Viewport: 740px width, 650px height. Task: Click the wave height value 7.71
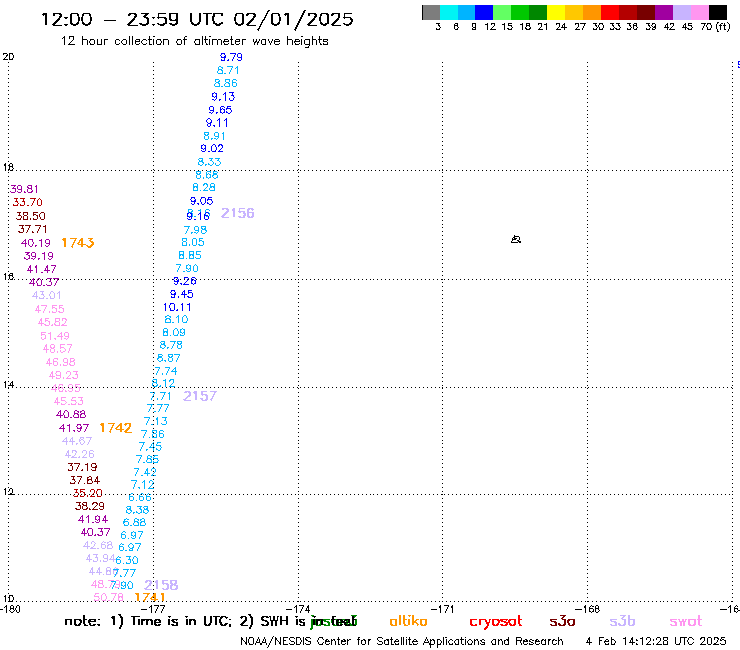(160, 396)
